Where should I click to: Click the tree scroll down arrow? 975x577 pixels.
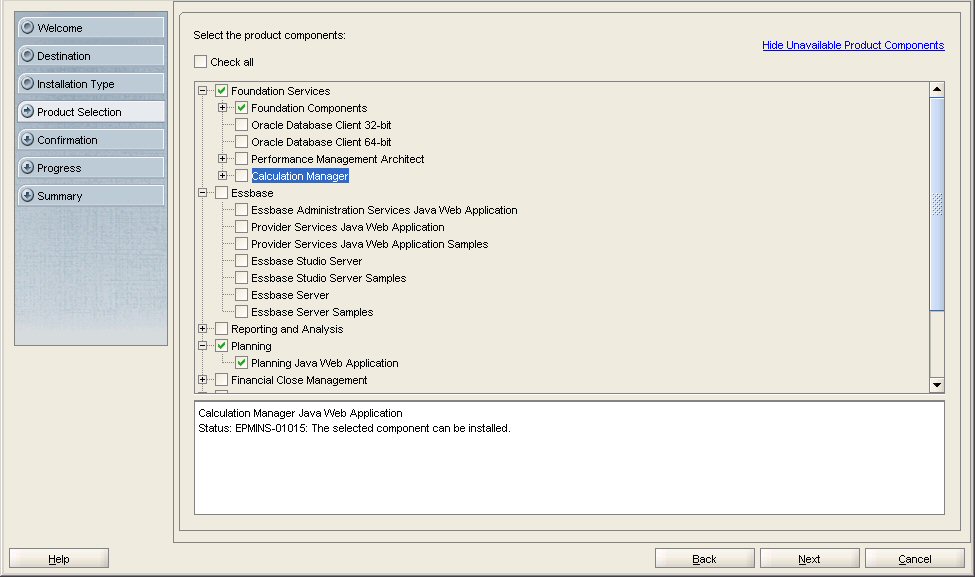click(937, 385)
